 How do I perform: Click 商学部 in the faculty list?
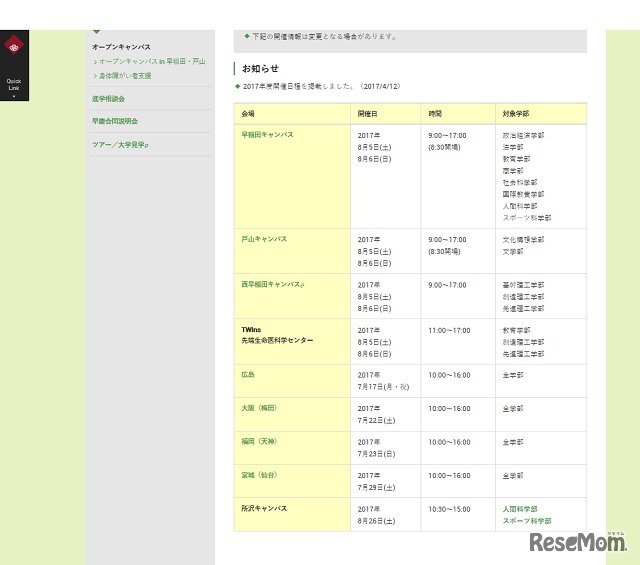click(x=513, y=171)
